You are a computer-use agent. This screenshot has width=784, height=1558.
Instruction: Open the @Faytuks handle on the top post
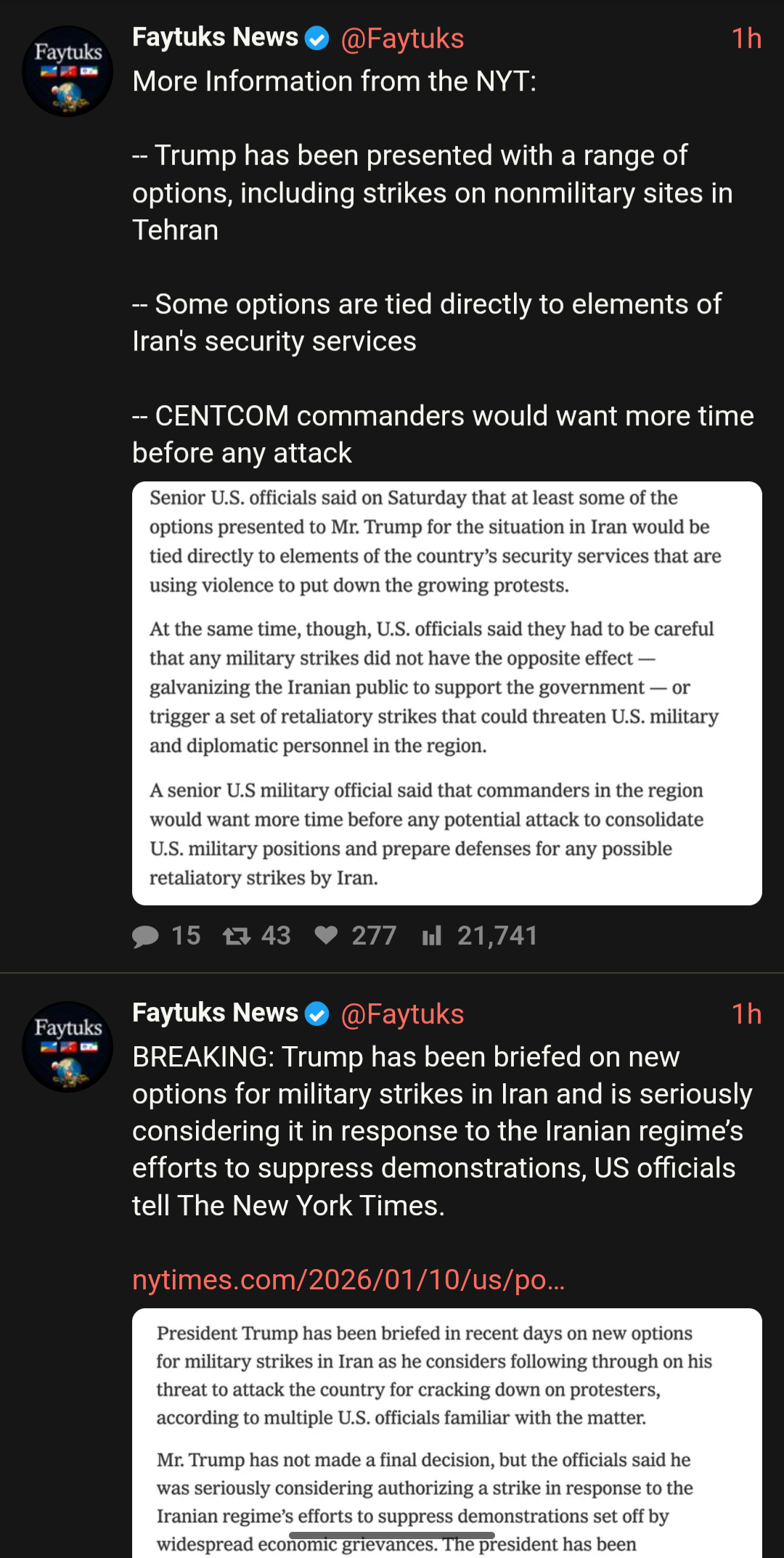pos(402,38)
